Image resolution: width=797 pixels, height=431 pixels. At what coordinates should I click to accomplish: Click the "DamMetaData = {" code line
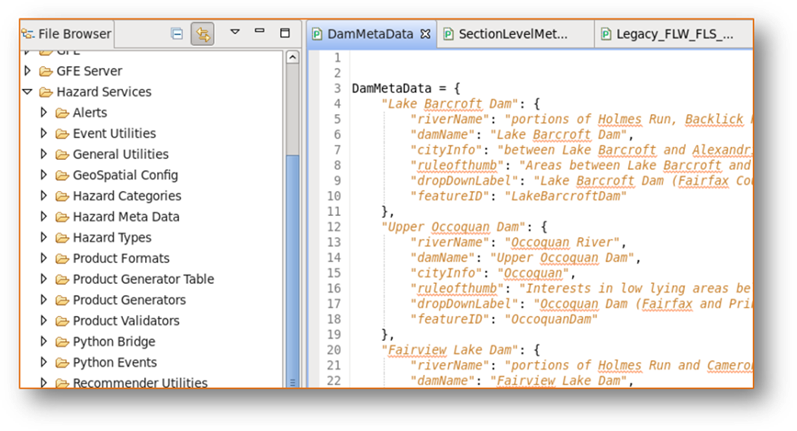[406, 88]
